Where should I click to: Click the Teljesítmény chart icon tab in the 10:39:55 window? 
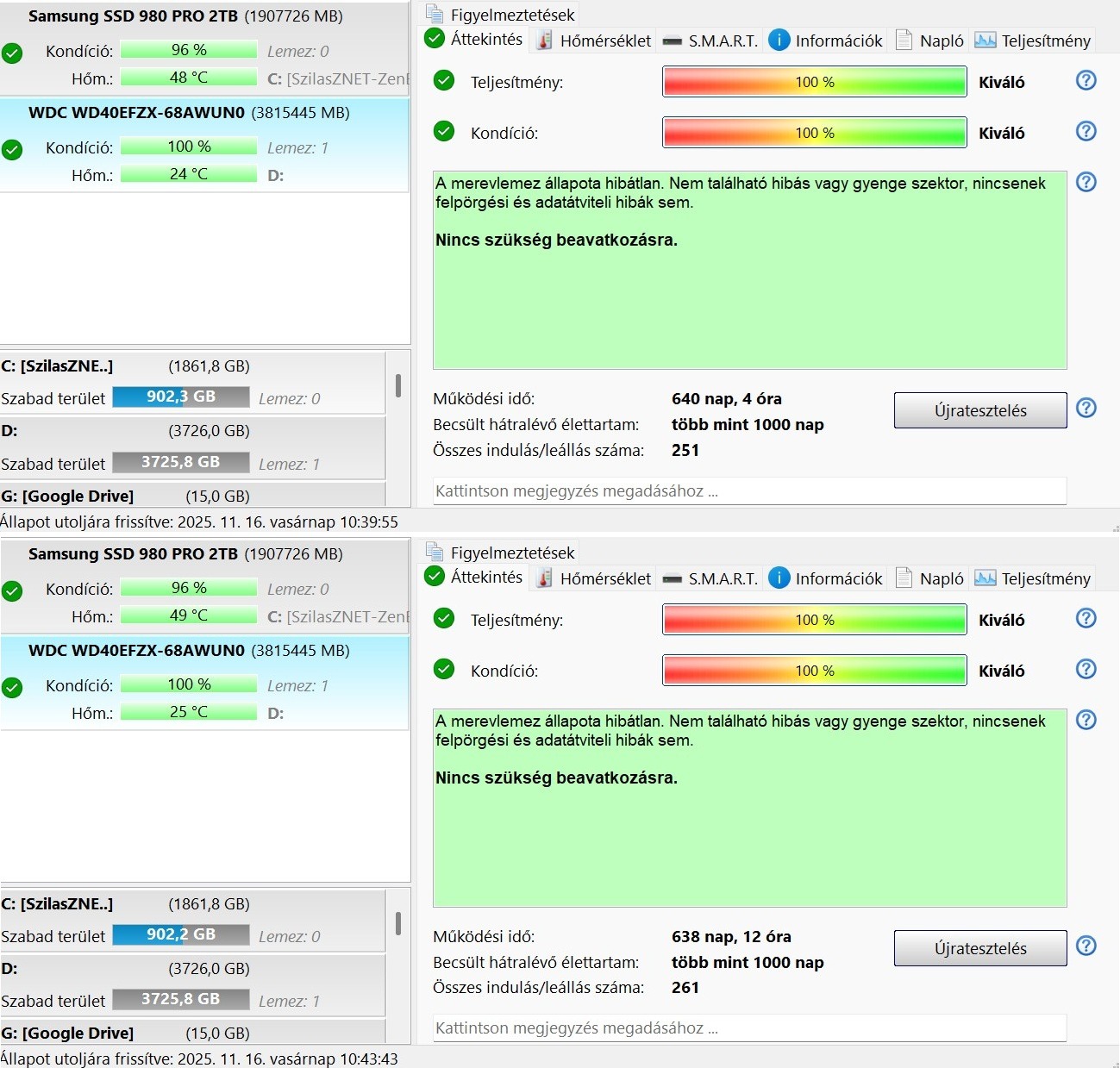click(1032, 41)
